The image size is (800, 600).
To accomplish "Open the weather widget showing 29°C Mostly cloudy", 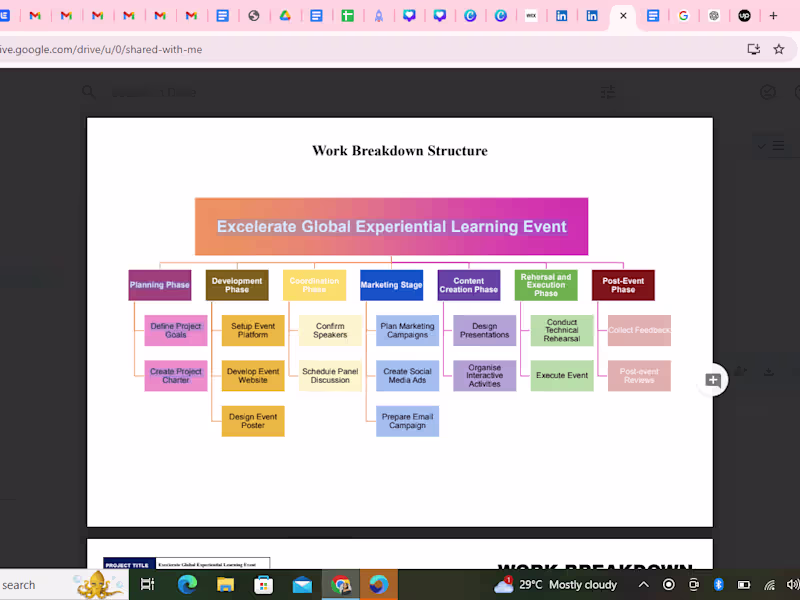I will [x=555, y=585].
